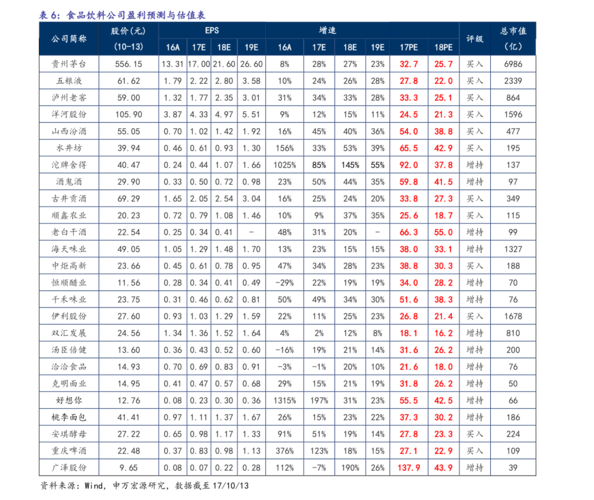Select stock price '24.56'
Screen dimensions: 594x500
(128, 333)
